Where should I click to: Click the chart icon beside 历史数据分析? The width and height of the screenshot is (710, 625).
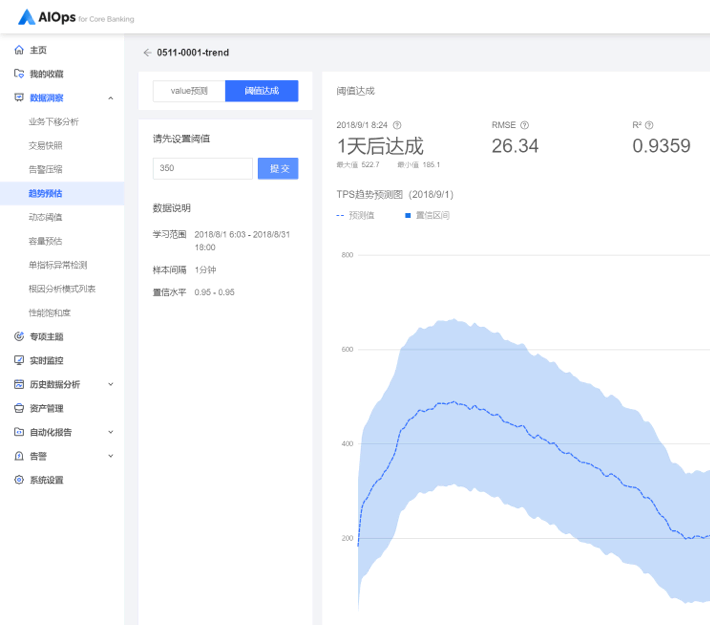point(19,384)
